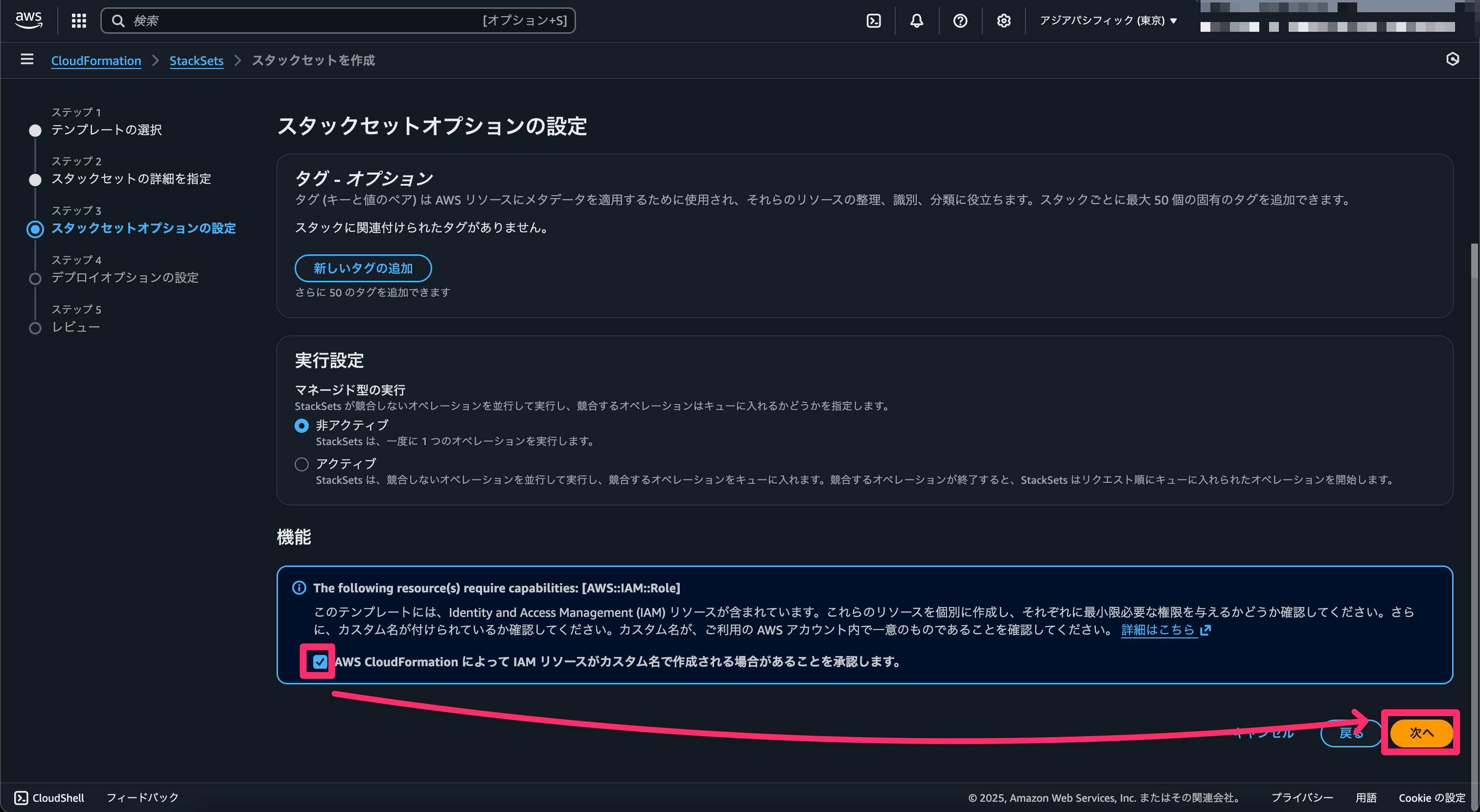Open CloudShell from the top toolbar
Viewport: 1480px width, 812px height.
click(874, 20)
